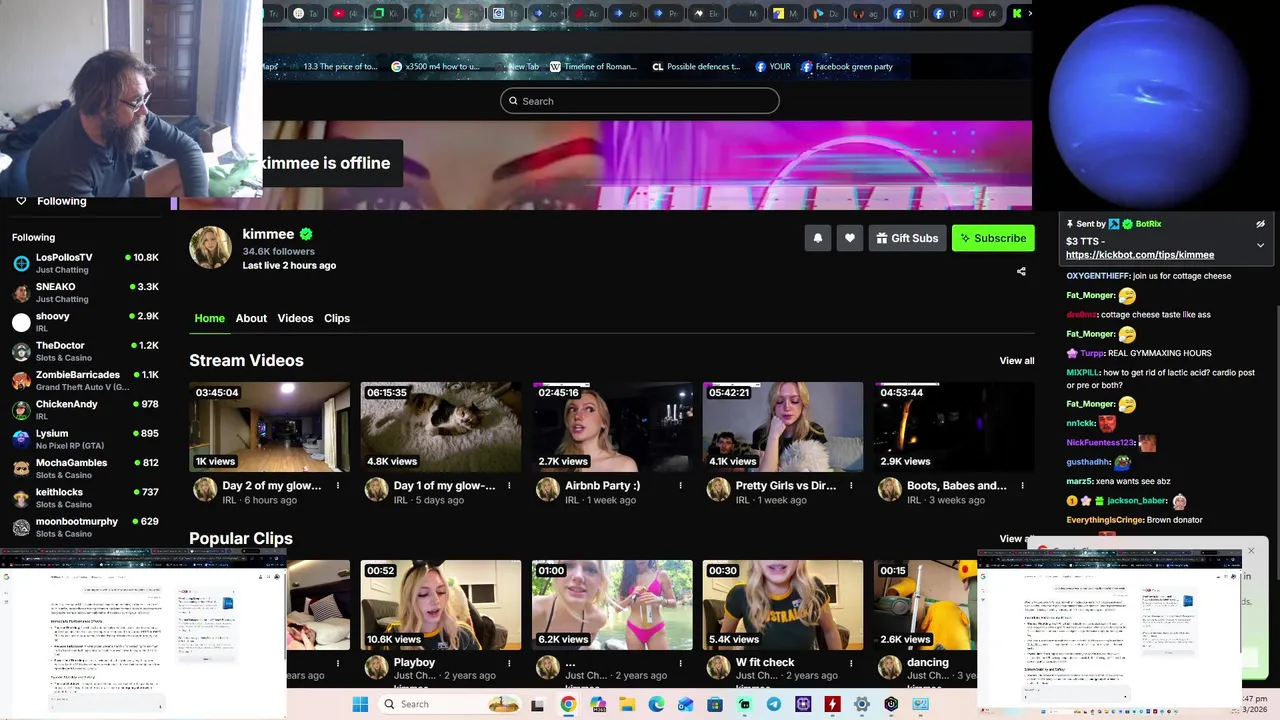Image resolution: width=1280 pixels, height=720 pixels.
Task: Open MochaGambles channel in sidebar
Action: point(86,468)
